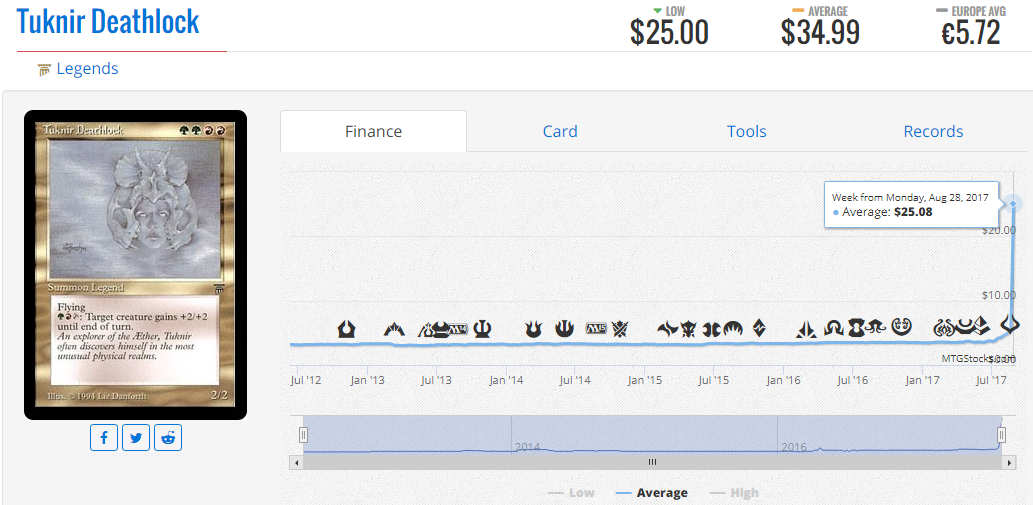Open the Tools tab
The width and height of the screenshot is (1033, 505).
coord(746,131)
